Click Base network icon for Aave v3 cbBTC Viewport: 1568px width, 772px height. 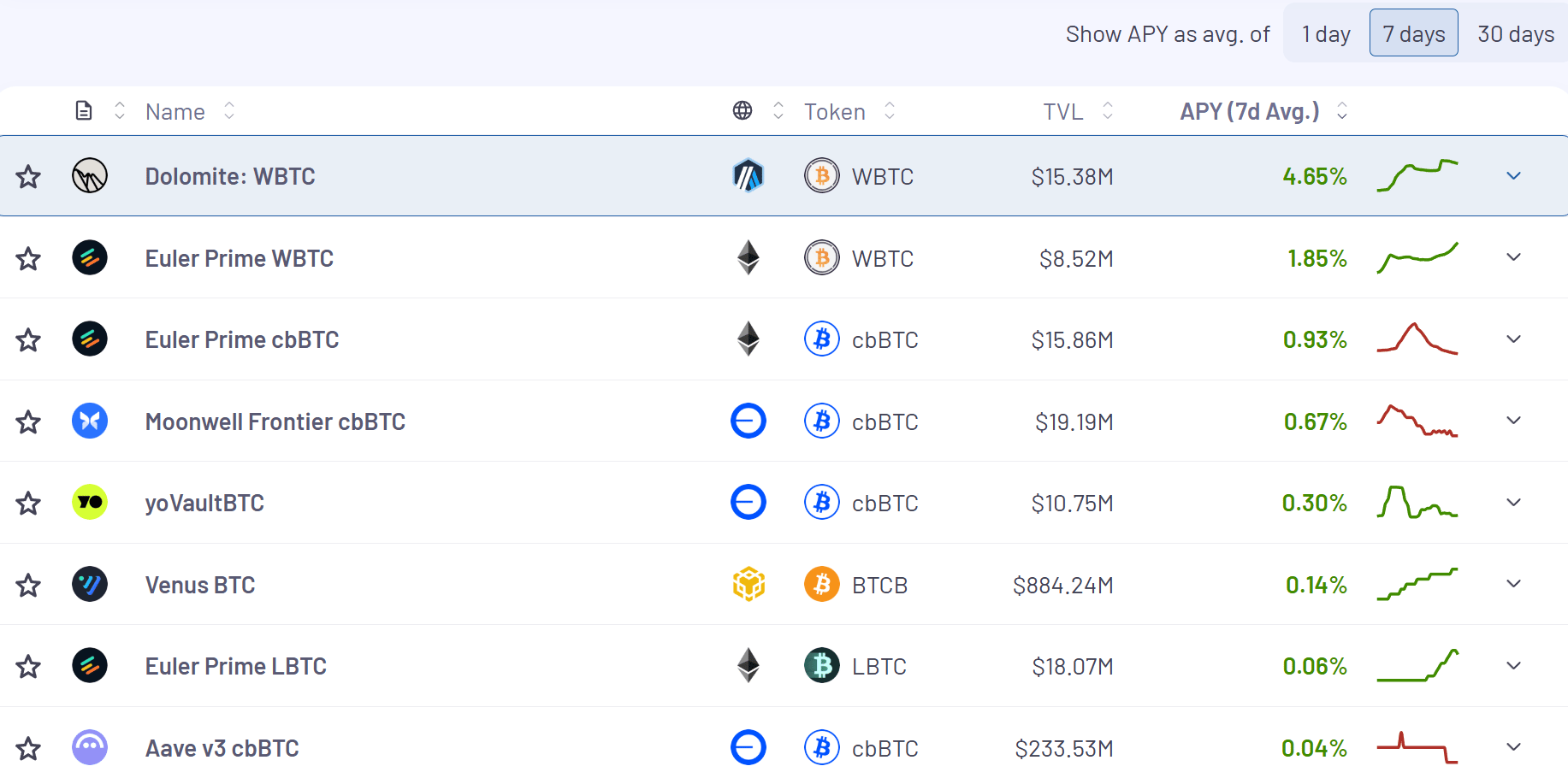pos(748,747)
